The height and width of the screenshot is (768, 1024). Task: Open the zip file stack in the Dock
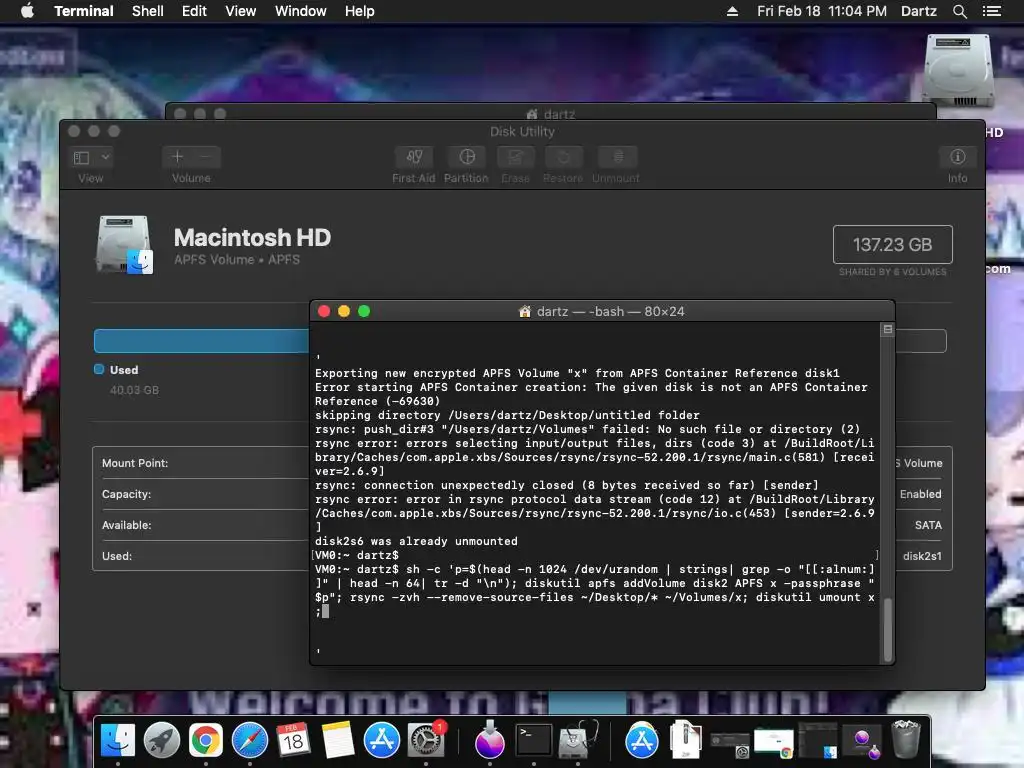click(x=685, y=739)
